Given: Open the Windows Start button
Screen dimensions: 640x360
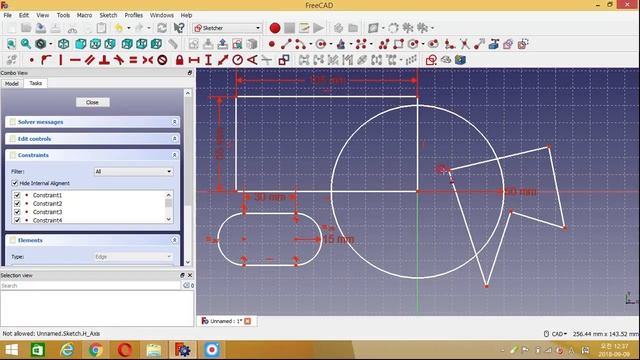Looking at the screenshot, I should (x=11, y=350).
